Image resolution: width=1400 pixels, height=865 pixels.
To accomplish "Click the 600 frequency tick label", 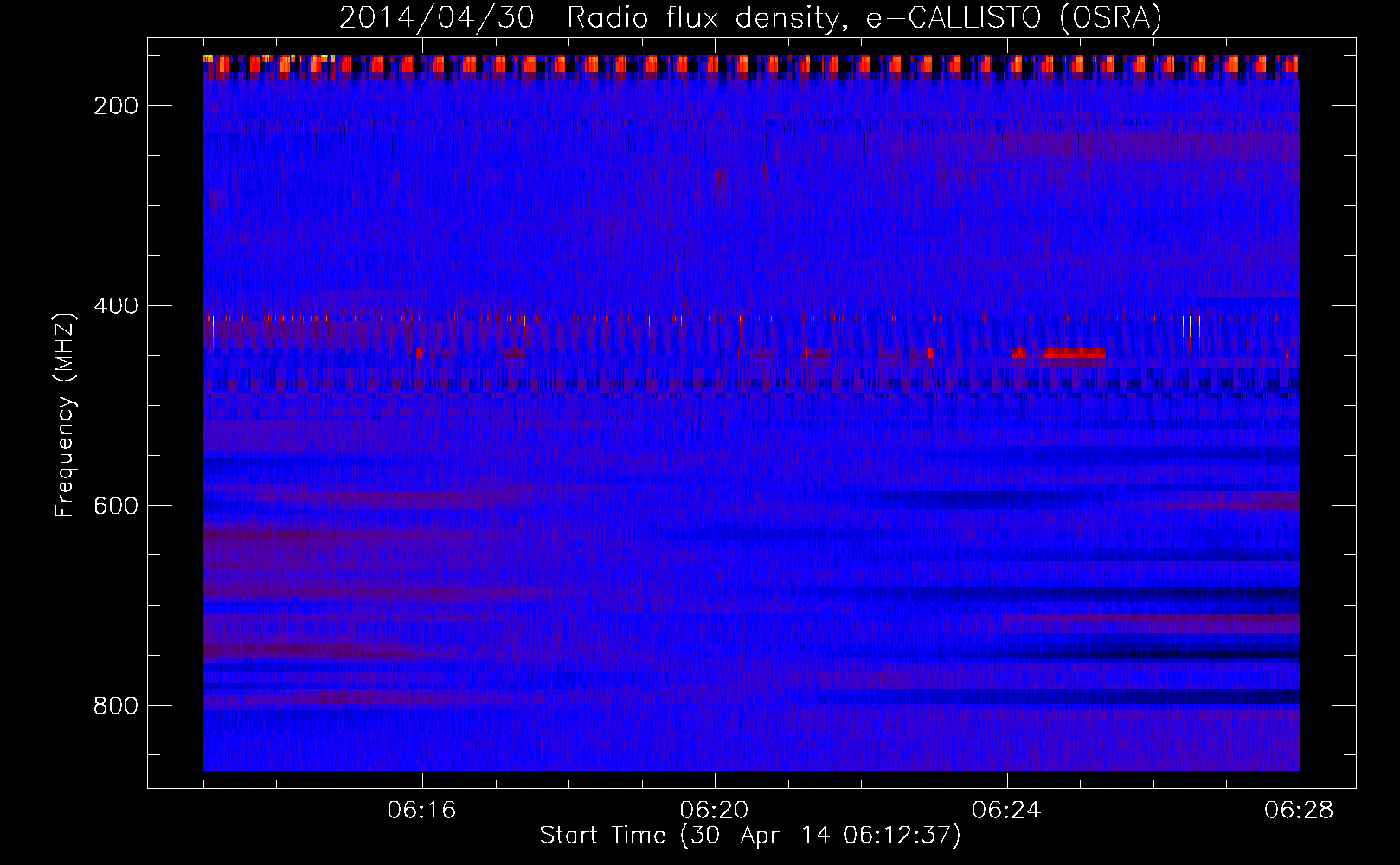I will pos(117,506).
